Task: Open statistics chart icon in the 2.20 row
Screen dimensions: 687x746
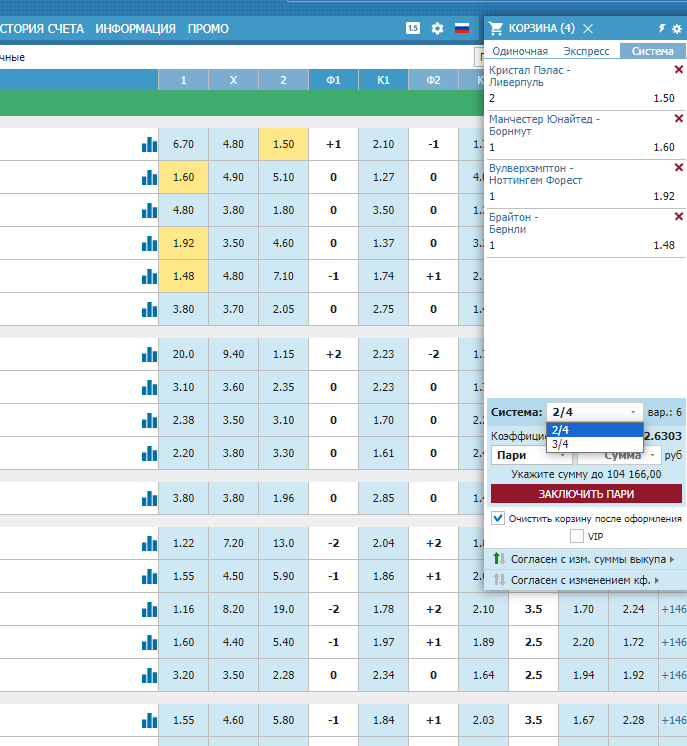Action: [149, 453]
